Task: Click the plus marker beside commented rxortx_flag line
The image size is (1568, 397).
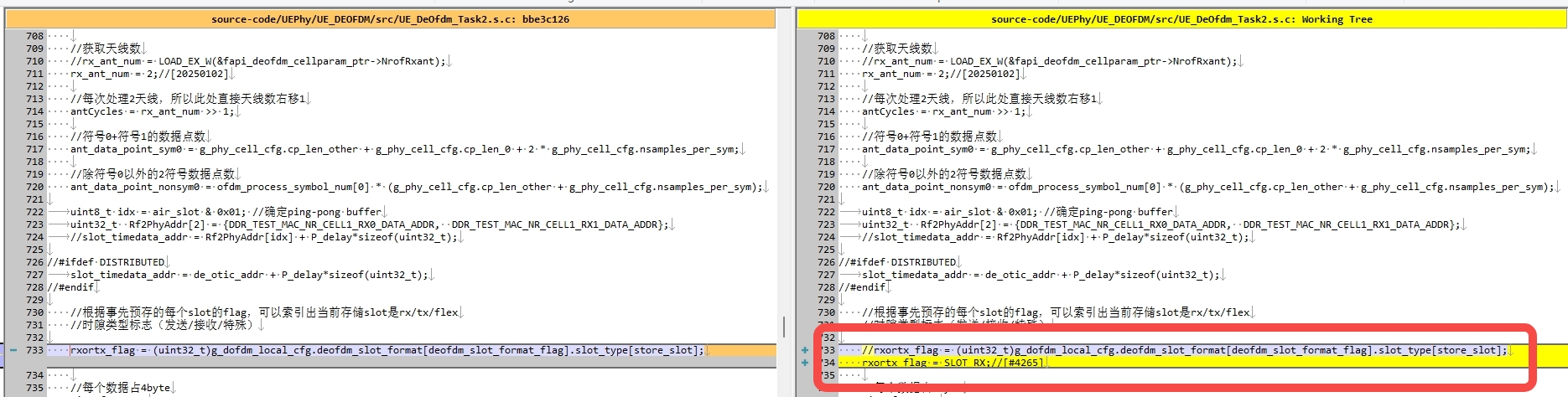Action: point(805,350)
